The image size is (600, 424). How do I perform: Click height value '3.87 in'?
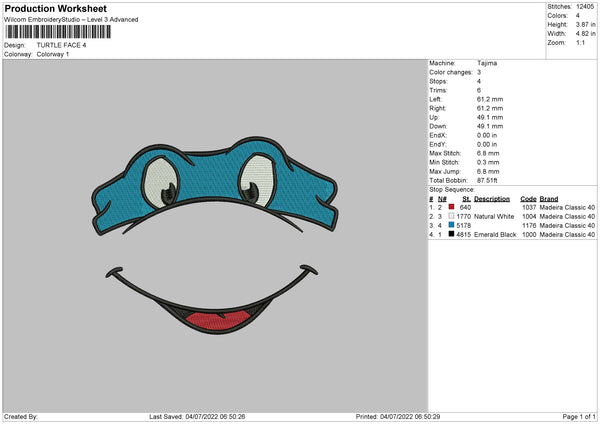586,24
